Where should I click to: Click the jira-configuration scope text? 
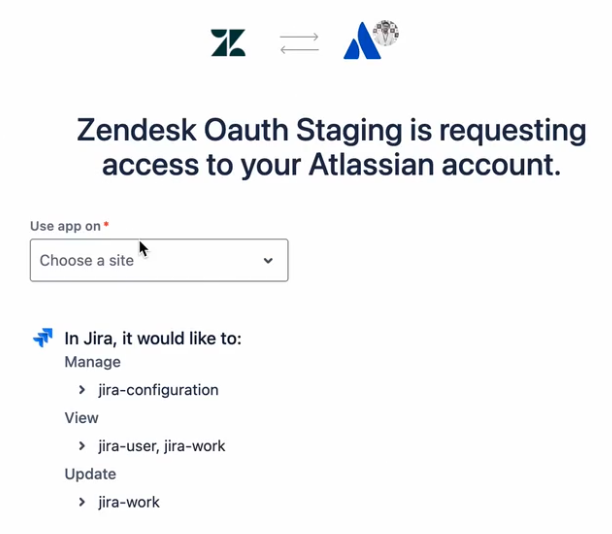[x=158, y=390]
